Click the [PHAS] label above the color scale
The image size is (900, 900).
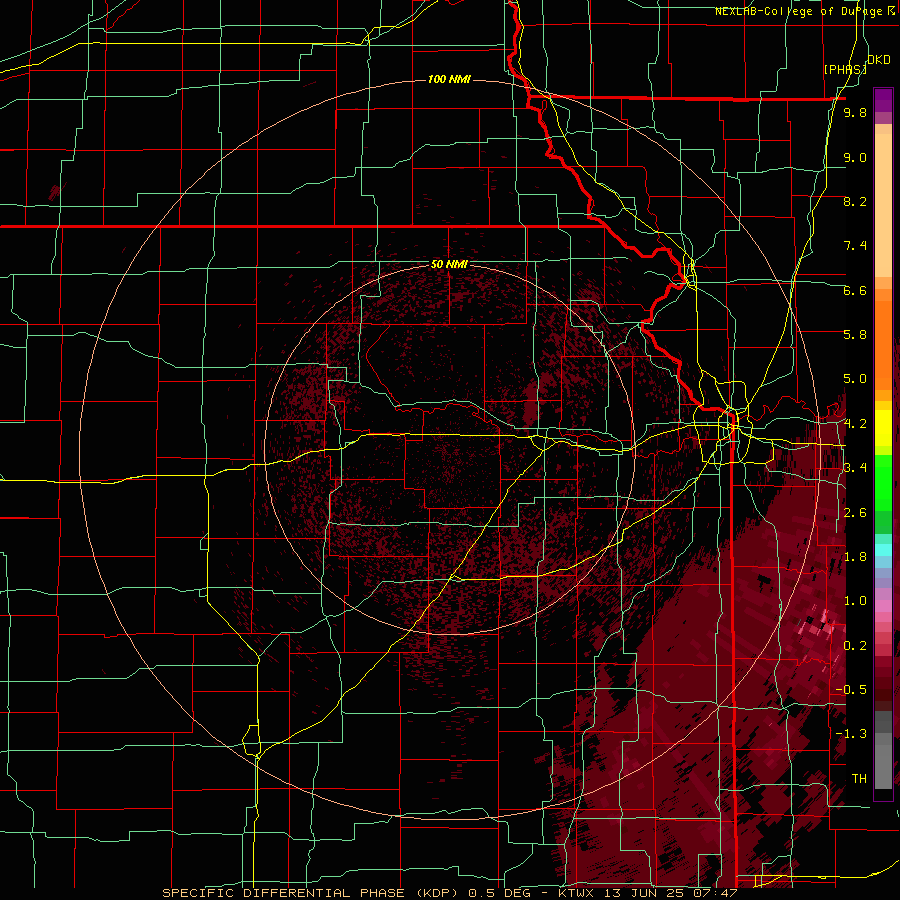click(x=844, y=69)
